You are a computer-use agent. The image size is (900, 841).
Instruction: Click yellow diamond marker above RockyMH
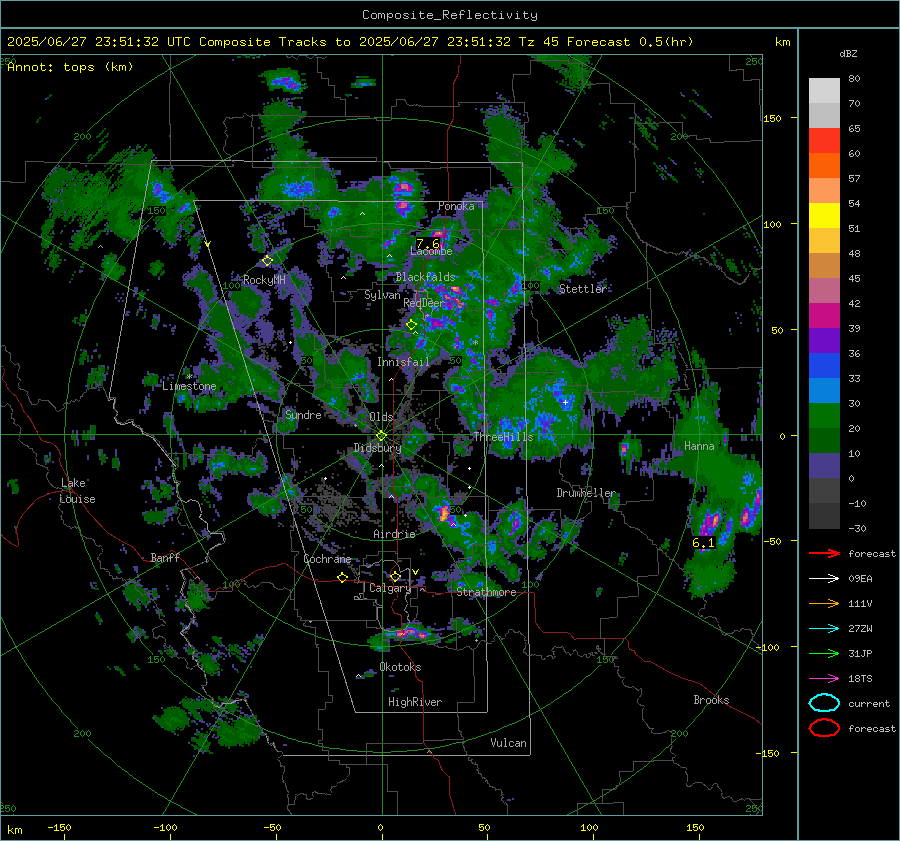[x=267, y=261]
